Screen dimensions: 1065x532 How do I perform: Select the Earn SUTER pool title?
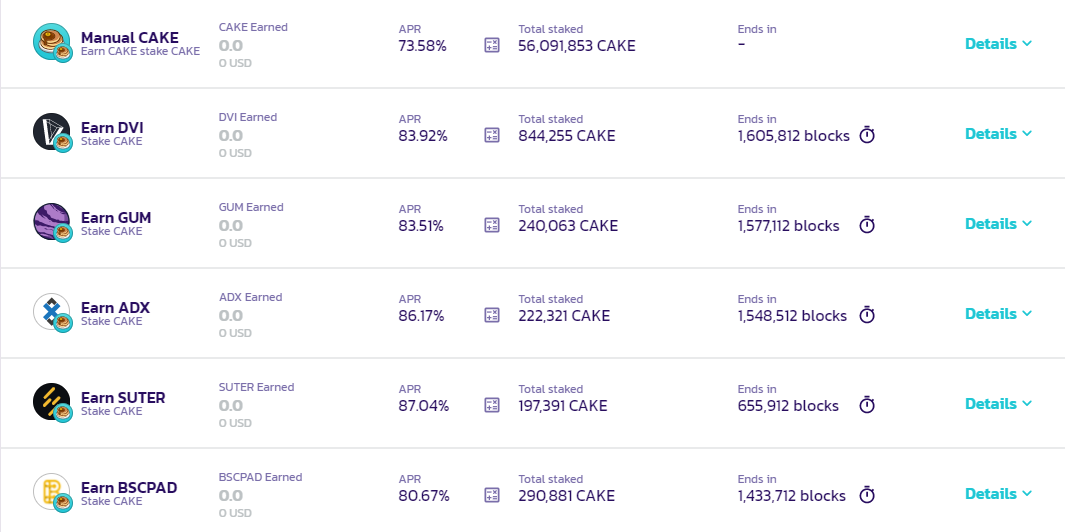[x=123, y=397]
